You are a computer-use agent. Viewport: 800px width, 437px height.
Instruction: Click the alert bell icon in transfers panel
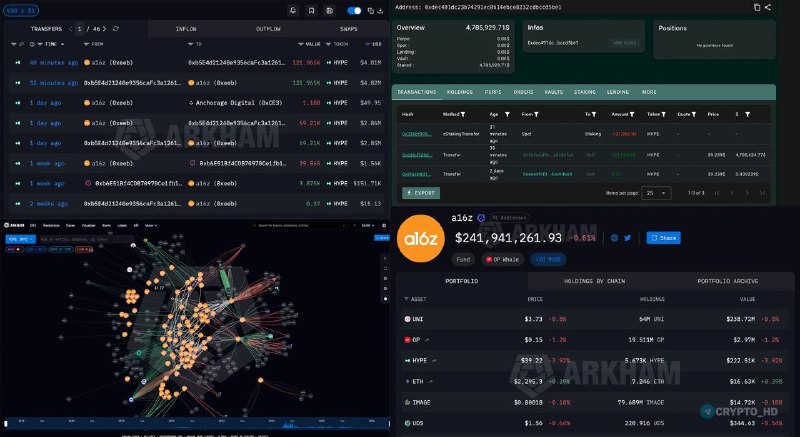[293, 10]
